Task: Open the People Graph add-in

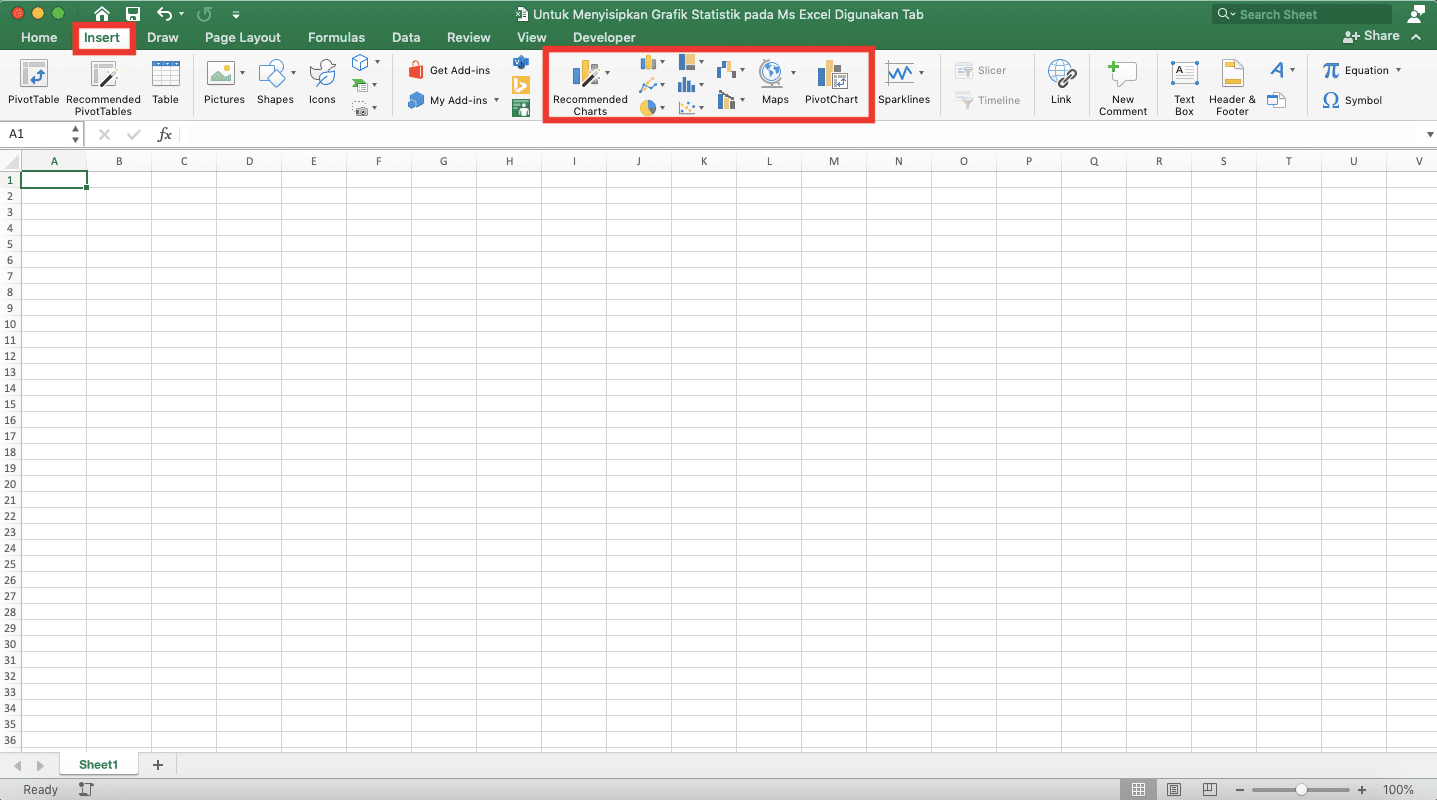Action: point(520,108)
